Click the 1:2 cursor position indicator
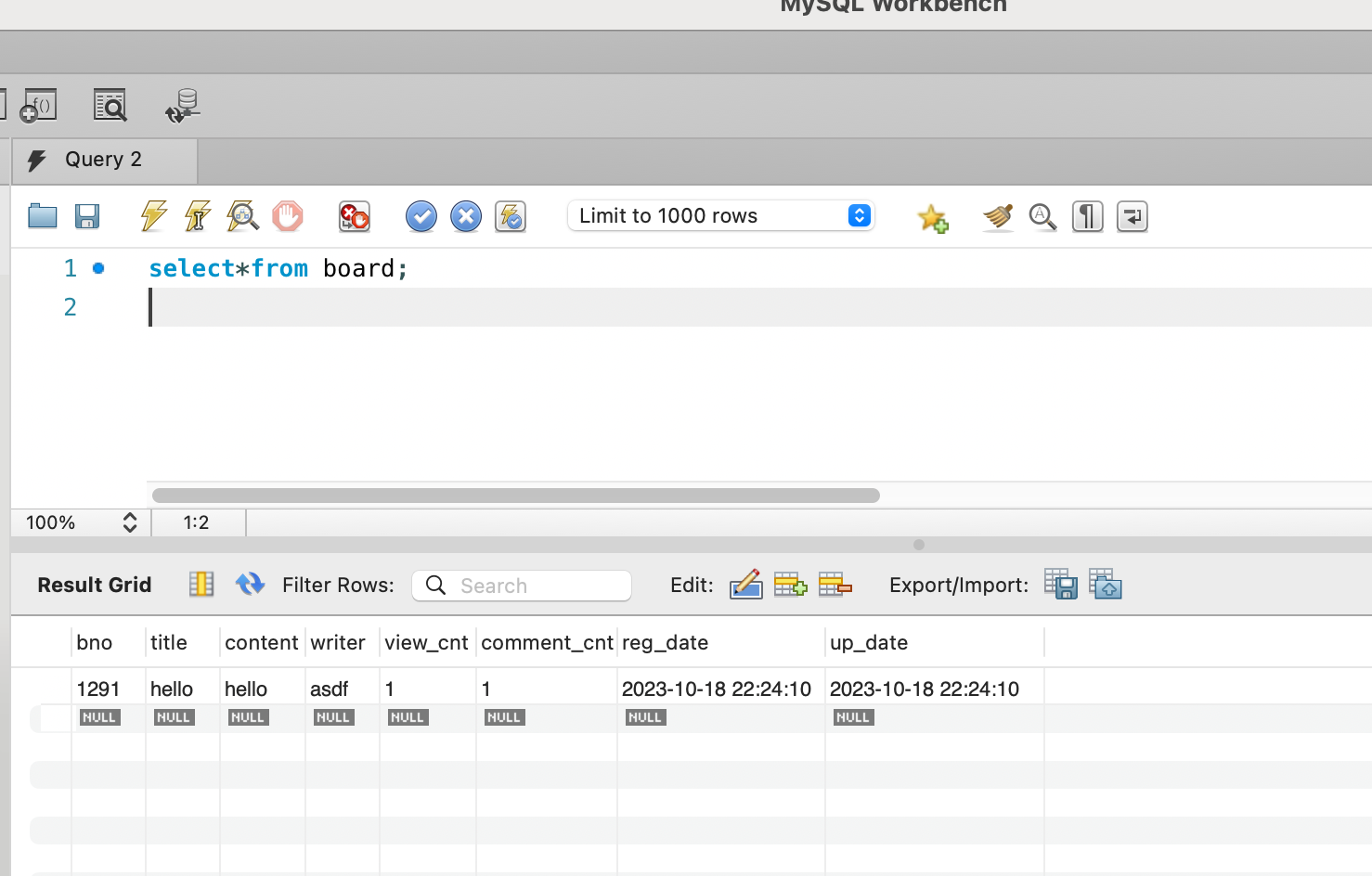 (x=197, y=522)
